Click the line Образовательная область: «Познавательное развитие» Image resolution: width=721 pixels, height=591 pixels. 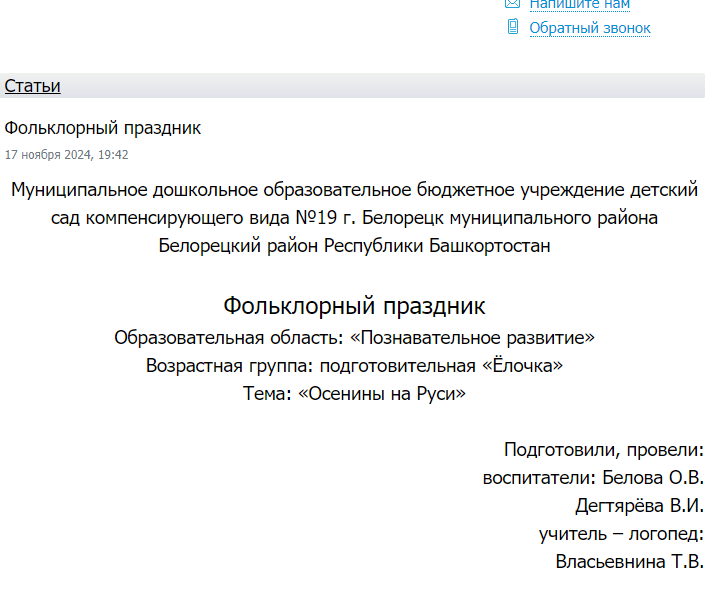354,337
